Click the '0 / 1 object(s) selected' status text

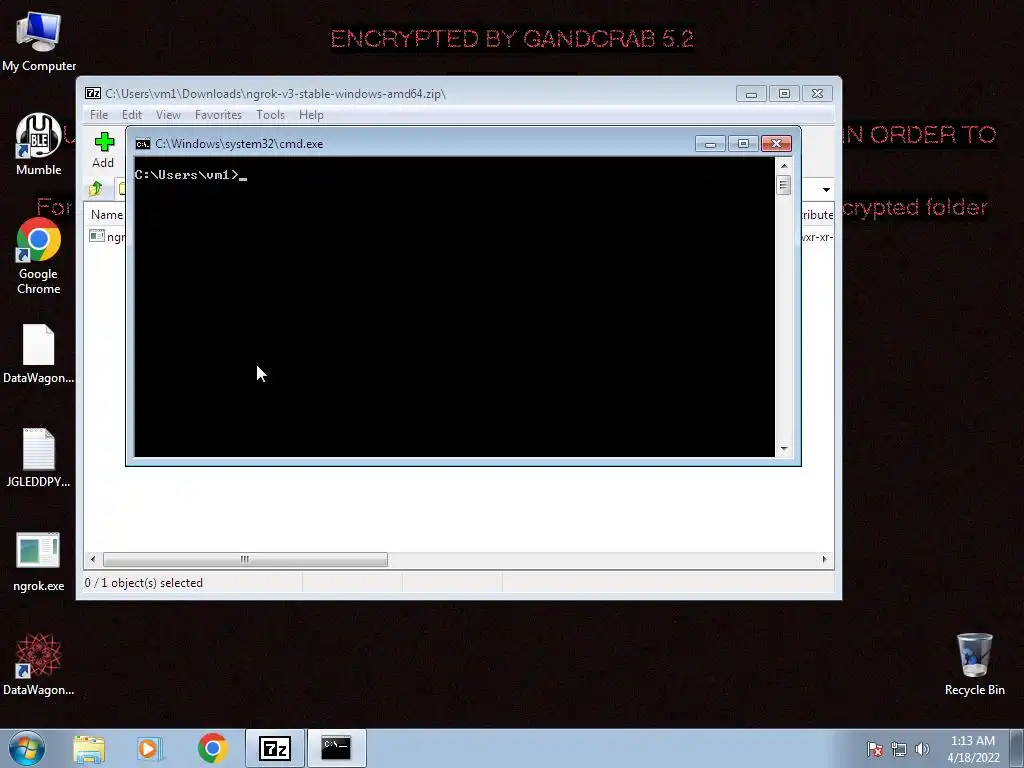[x=144, y=583]
